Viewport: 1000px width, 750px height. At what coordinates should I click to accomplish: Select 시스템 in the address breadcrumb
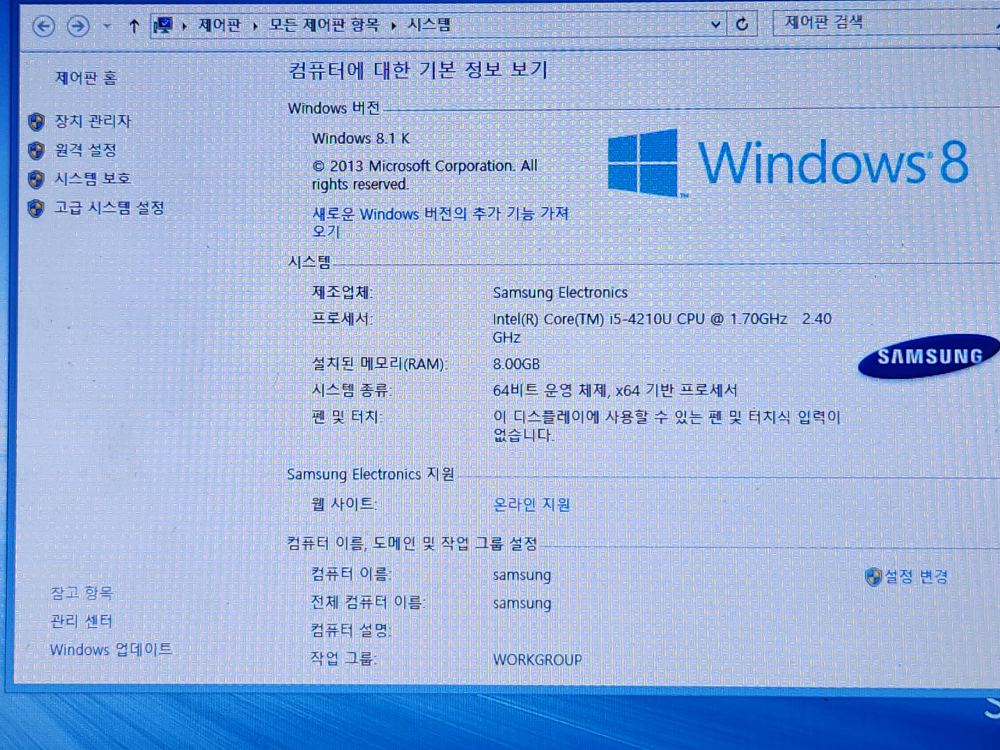pyautogui.click(x=429, y=25)
